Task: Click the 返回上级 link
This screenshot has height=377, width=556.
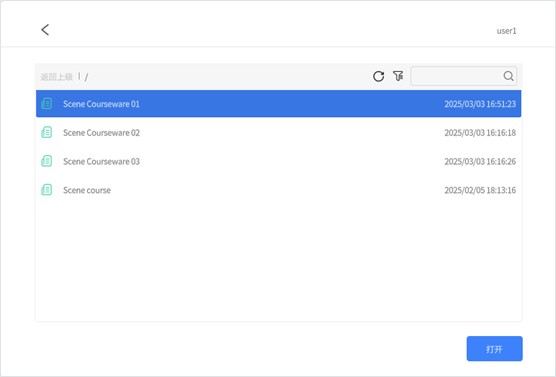Action: coord(56,77)
